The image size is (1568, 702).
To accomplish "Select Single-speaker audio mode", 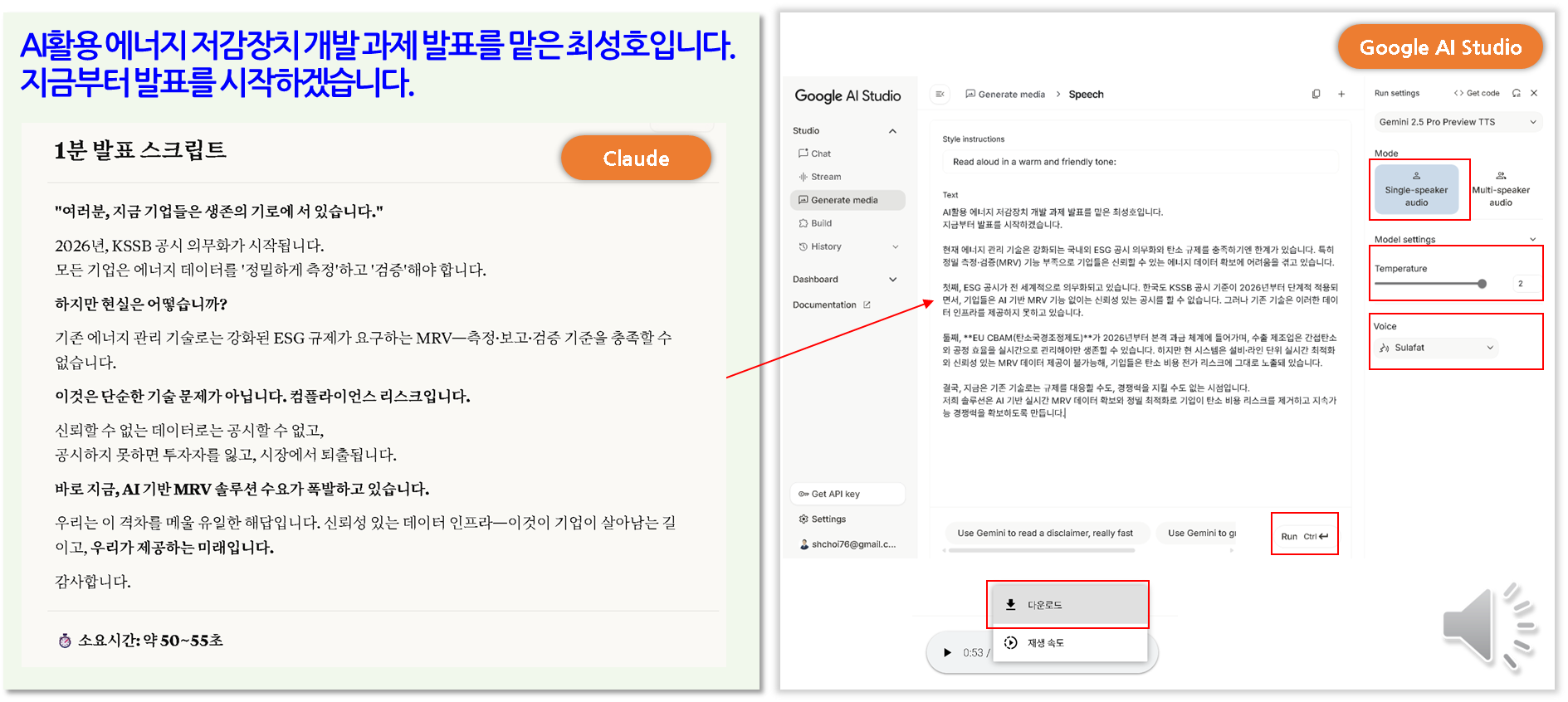I will tap(1416, 189).
